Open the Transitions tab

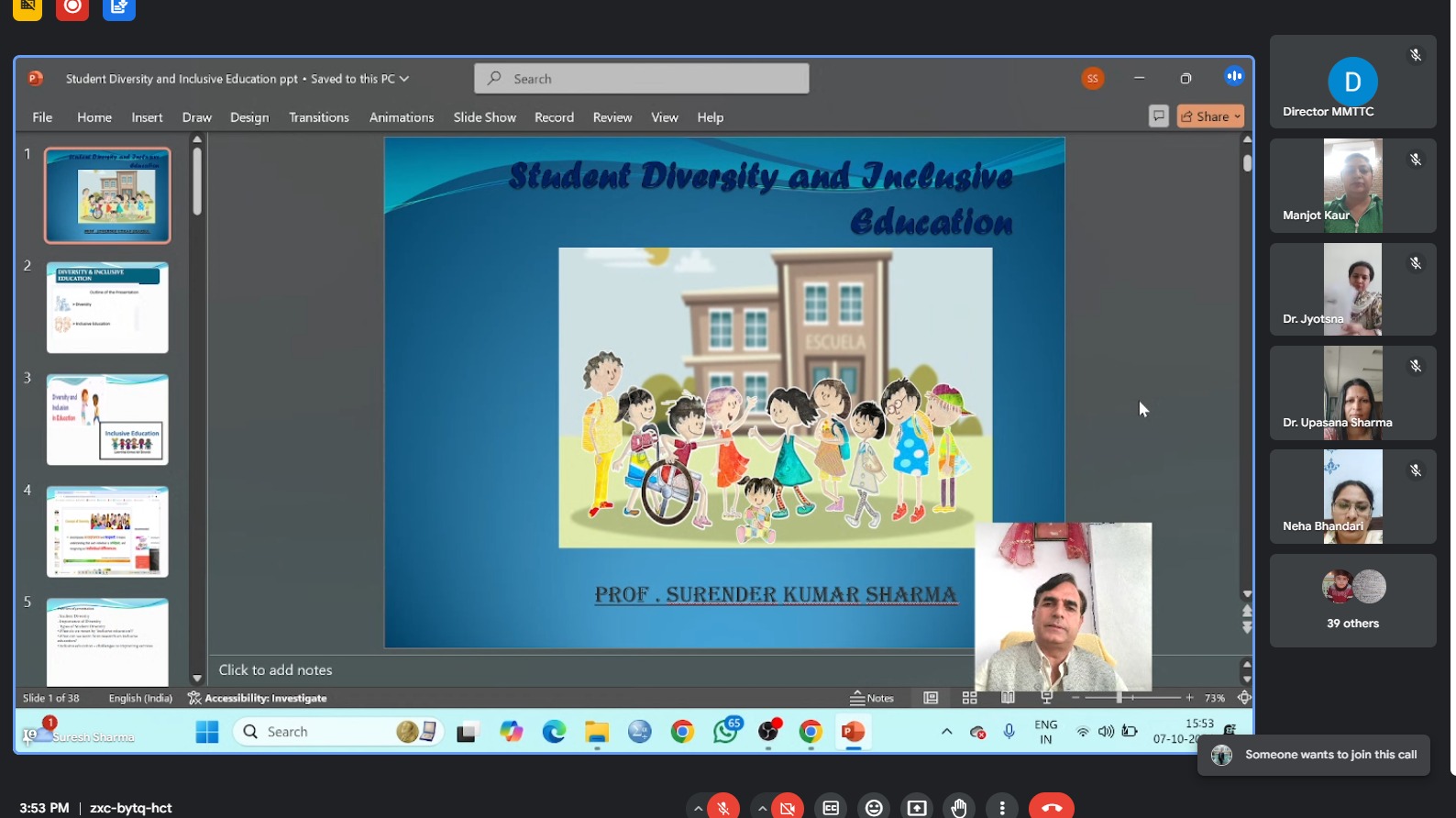point(319,117)
